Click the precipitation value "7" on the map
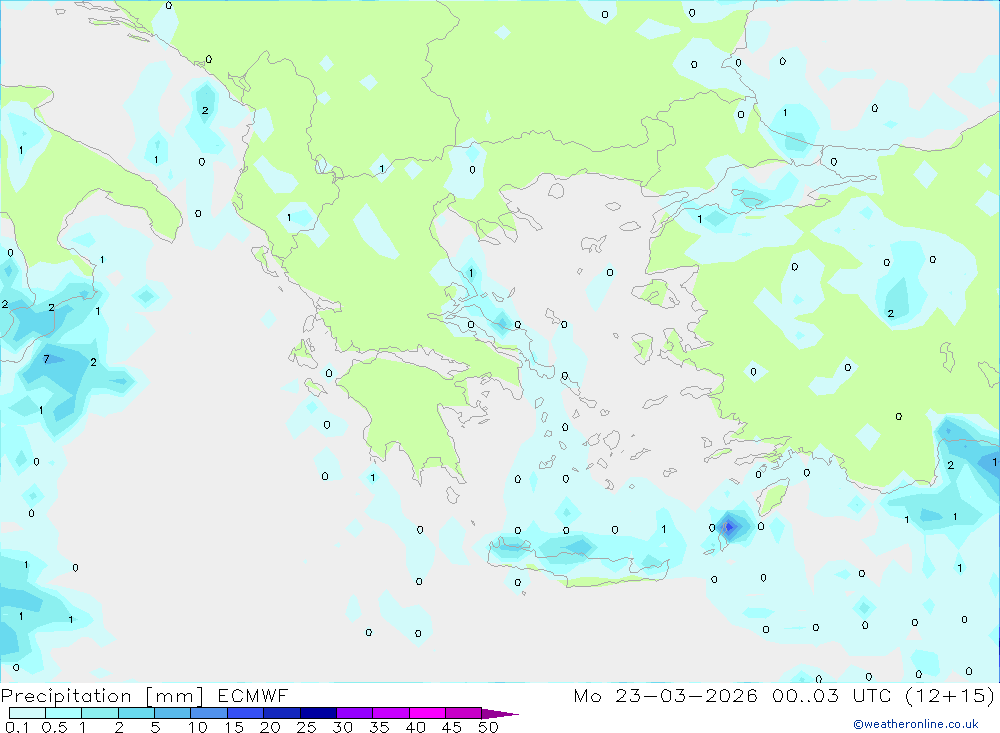The height and width of the screenshot is (733, 1000). tap(47, 359)
